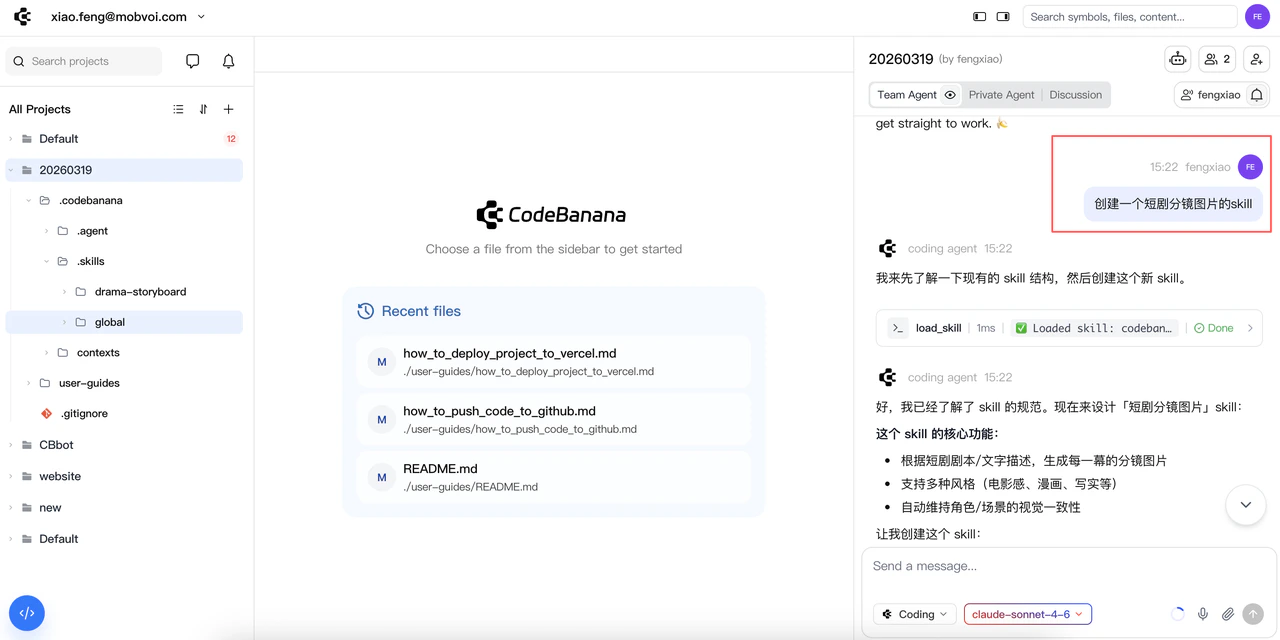Click the CodeBanana logo in top bar
The height and width of the screenshot is (640, 1280).
22,17
